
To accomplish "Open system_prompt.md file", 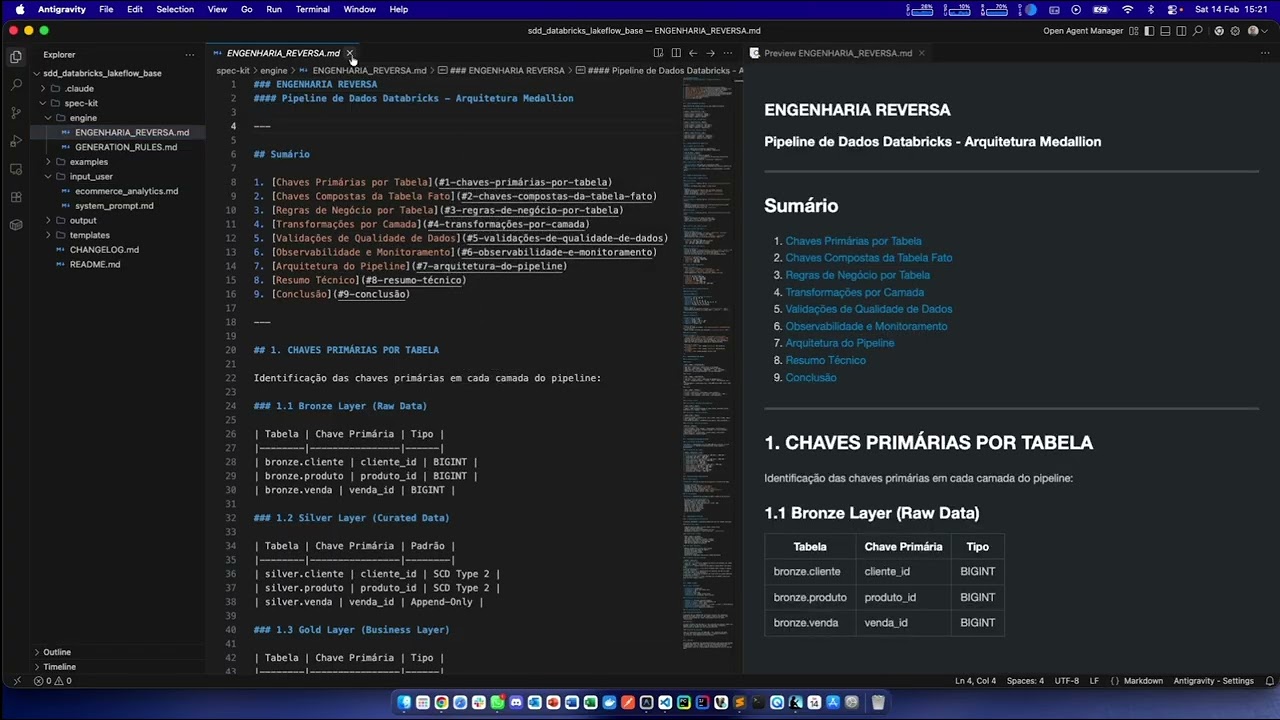I will click(x=114, y=206).
